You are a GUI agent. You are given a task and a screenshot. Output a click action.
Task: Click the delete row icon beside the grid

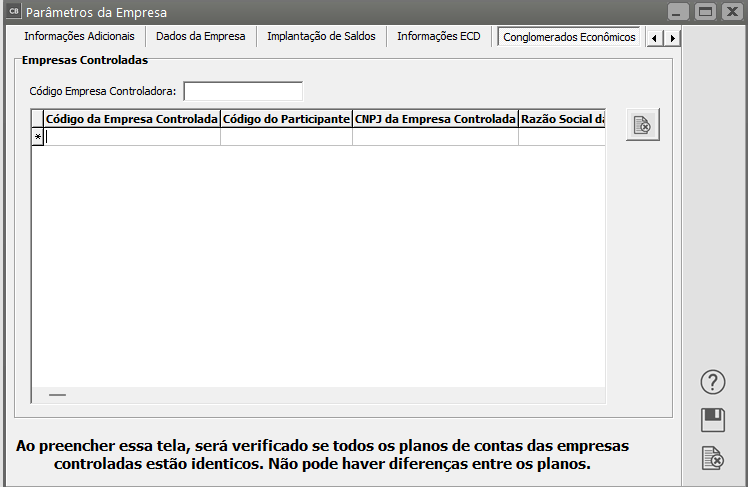click(643, 125)
